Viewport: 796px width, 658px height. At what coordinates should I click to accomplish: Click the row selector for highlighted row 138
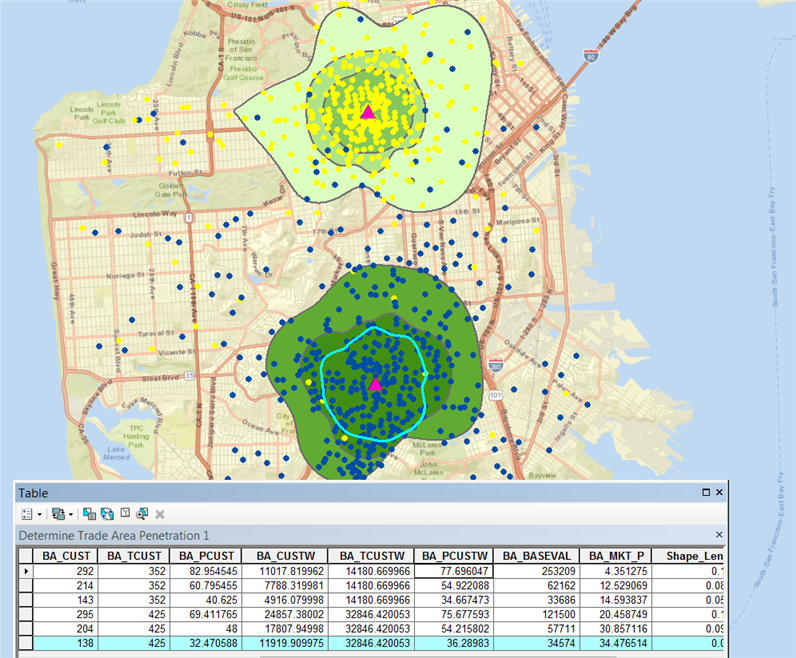26,643
